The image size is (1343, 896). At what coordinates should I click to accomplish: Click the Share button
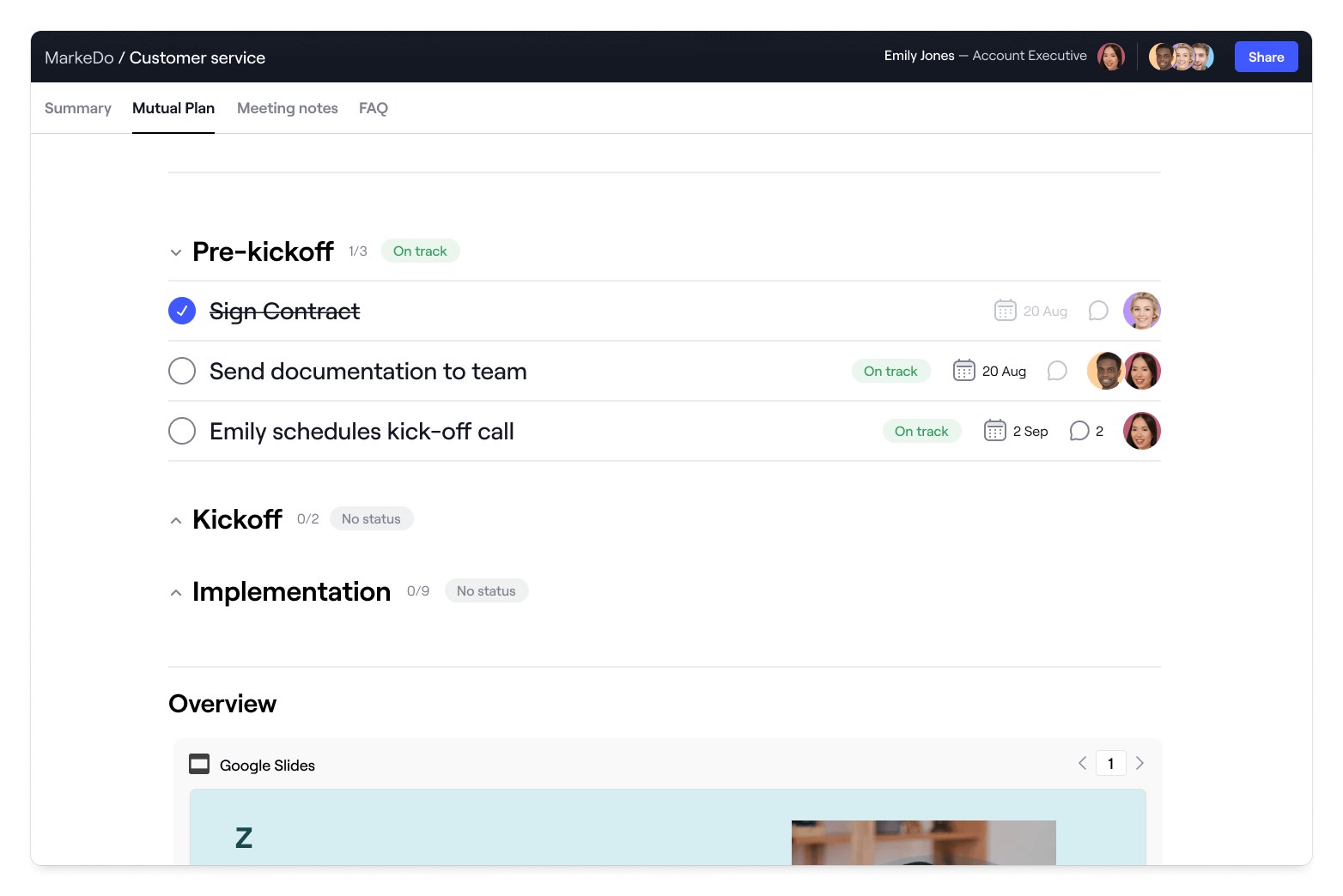(1266, 56)
